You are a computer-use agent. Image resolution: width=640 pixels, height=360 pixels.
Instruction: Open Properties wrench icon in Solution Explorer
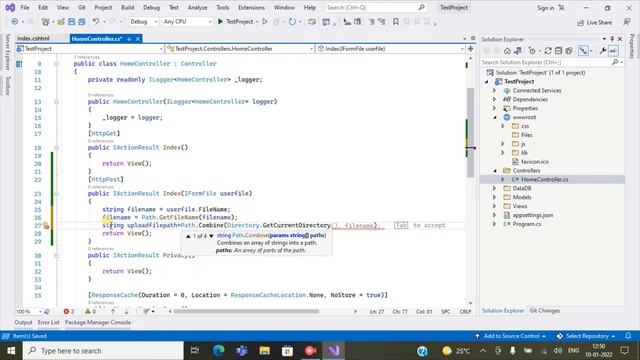(x=602, y=51)
